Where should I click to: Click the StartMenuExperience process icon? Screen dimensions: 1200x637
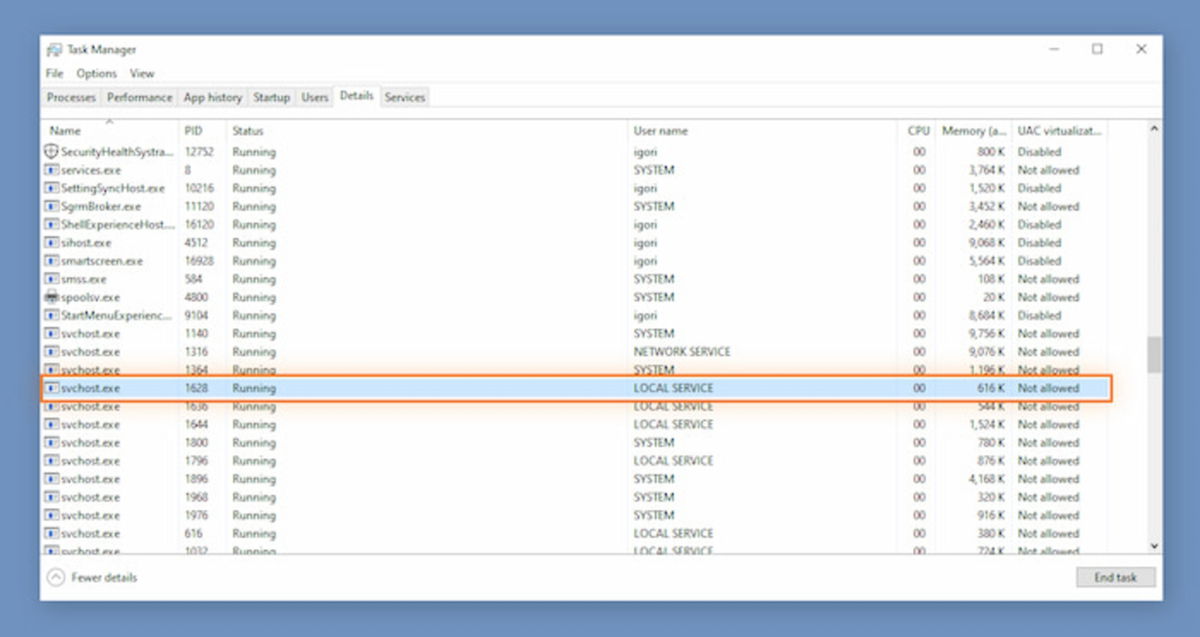coord(52,315)
